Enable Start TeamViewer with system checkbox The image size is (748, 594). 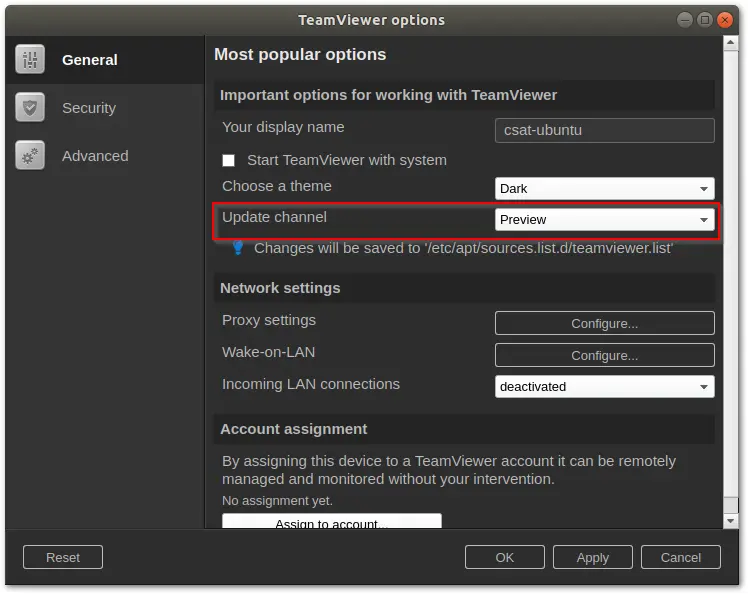click(229, 160)
